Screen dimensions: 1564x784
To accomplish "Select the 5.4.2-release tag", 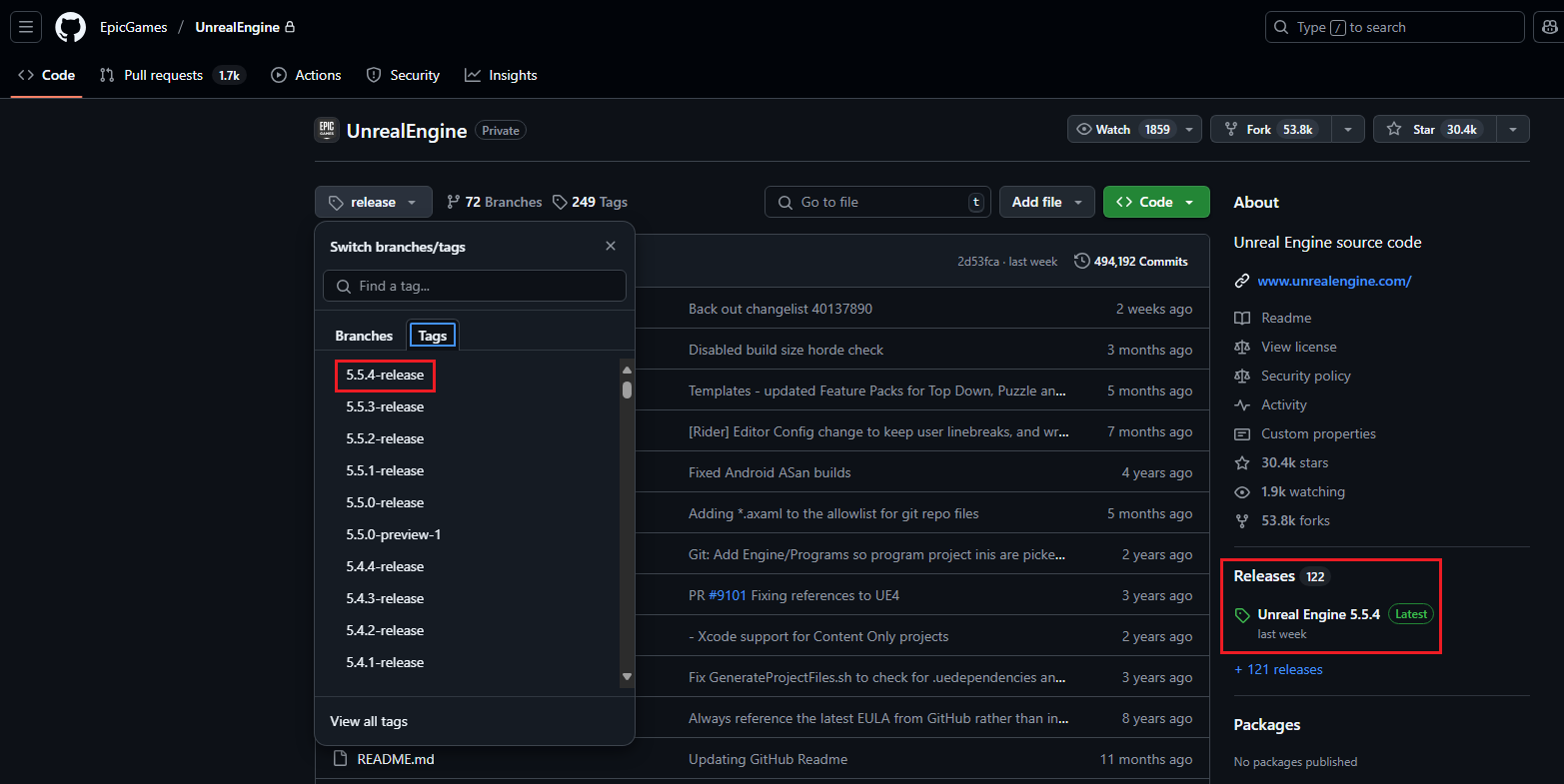I will 385,630.
